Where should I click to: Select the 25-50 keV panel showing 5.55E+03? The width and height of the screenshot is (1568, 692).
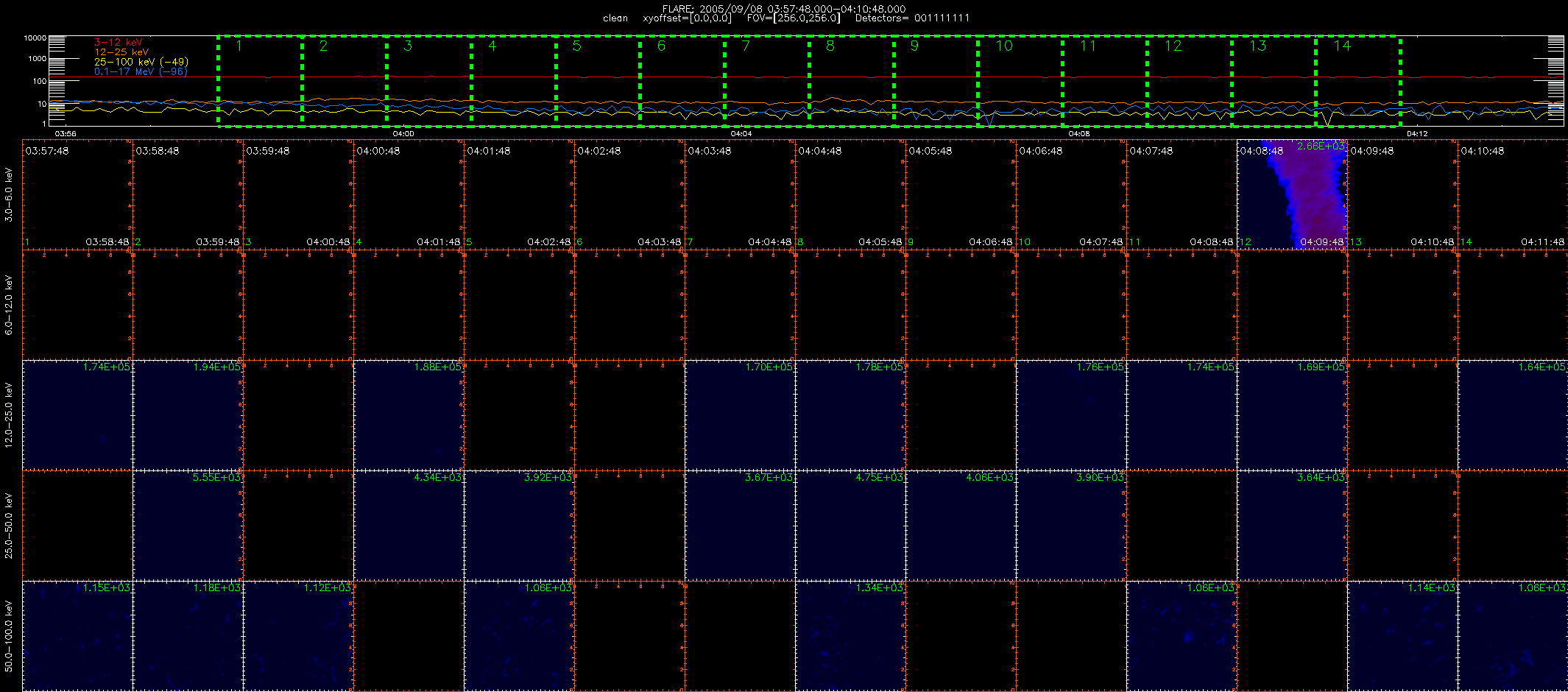(x=188, y=526)
